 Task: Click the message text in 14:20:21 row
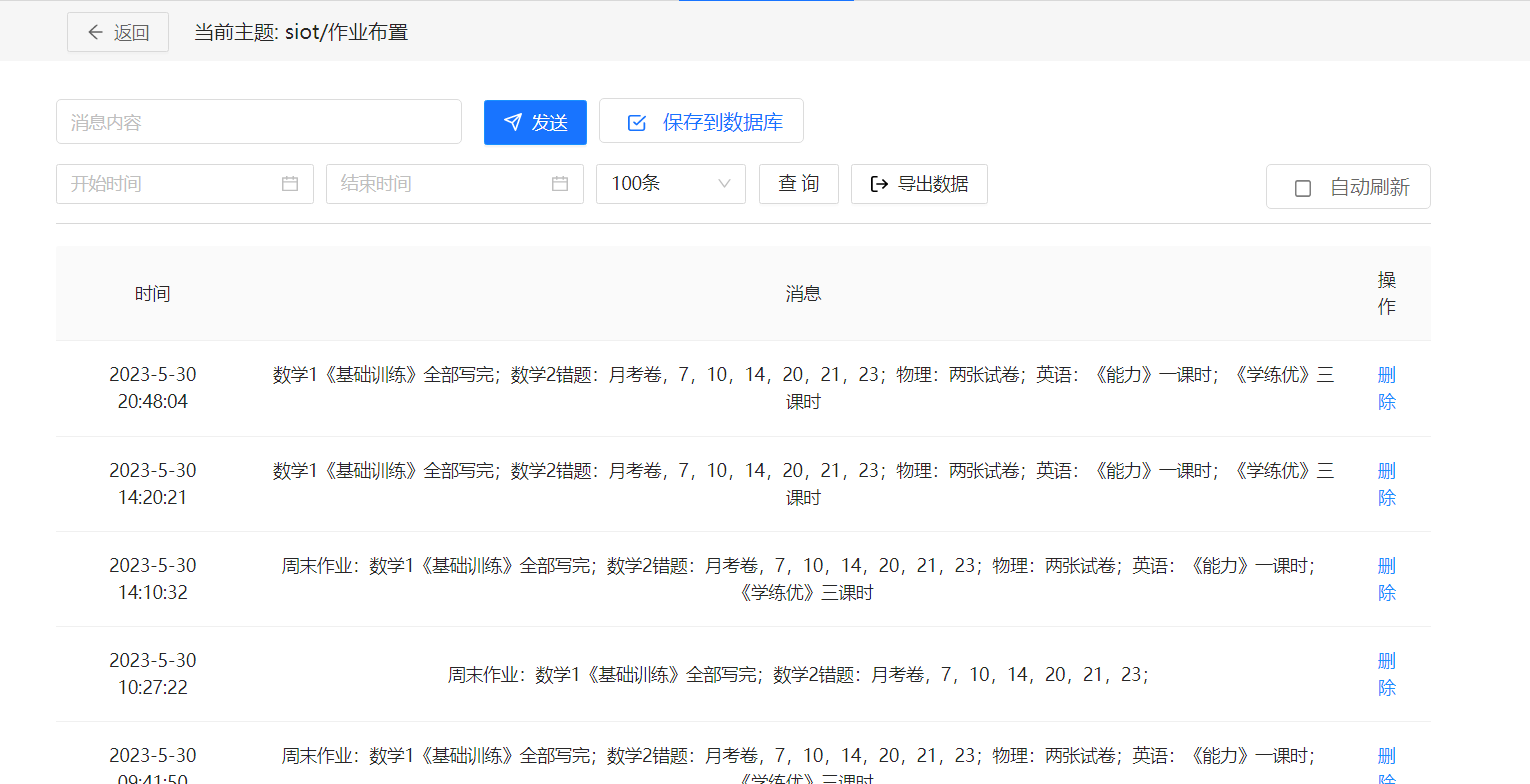click(x=803, y=484)
